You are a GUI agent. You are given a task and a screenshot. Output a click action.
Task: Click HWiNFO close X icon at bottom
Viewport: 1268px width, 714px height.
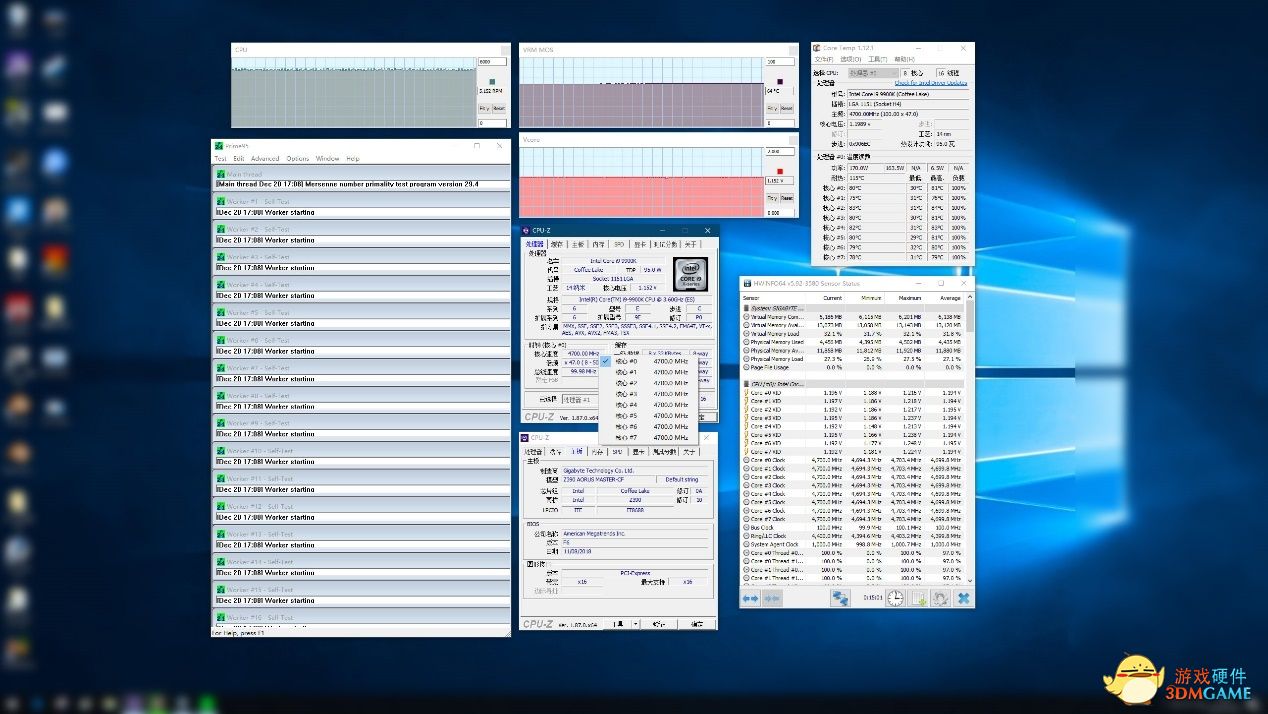tap(963, 598)
